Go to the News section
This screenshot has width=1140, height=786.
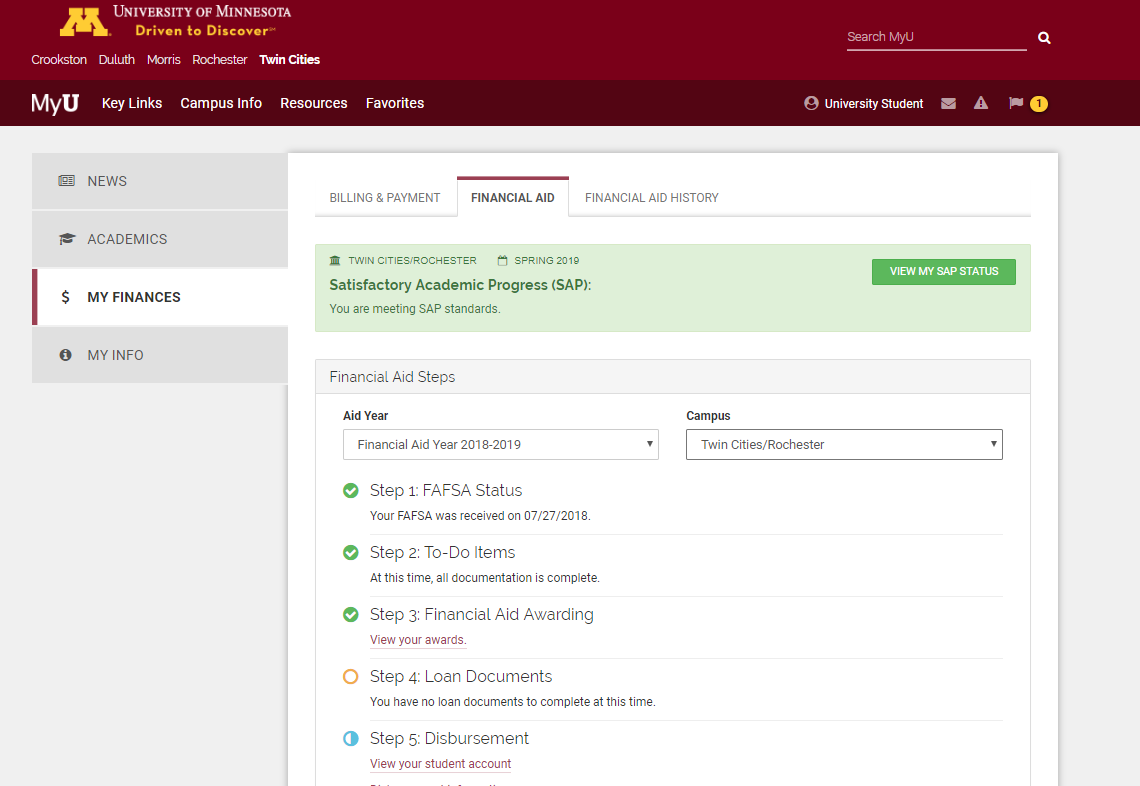pyautogui.click(x=160, y=181)
